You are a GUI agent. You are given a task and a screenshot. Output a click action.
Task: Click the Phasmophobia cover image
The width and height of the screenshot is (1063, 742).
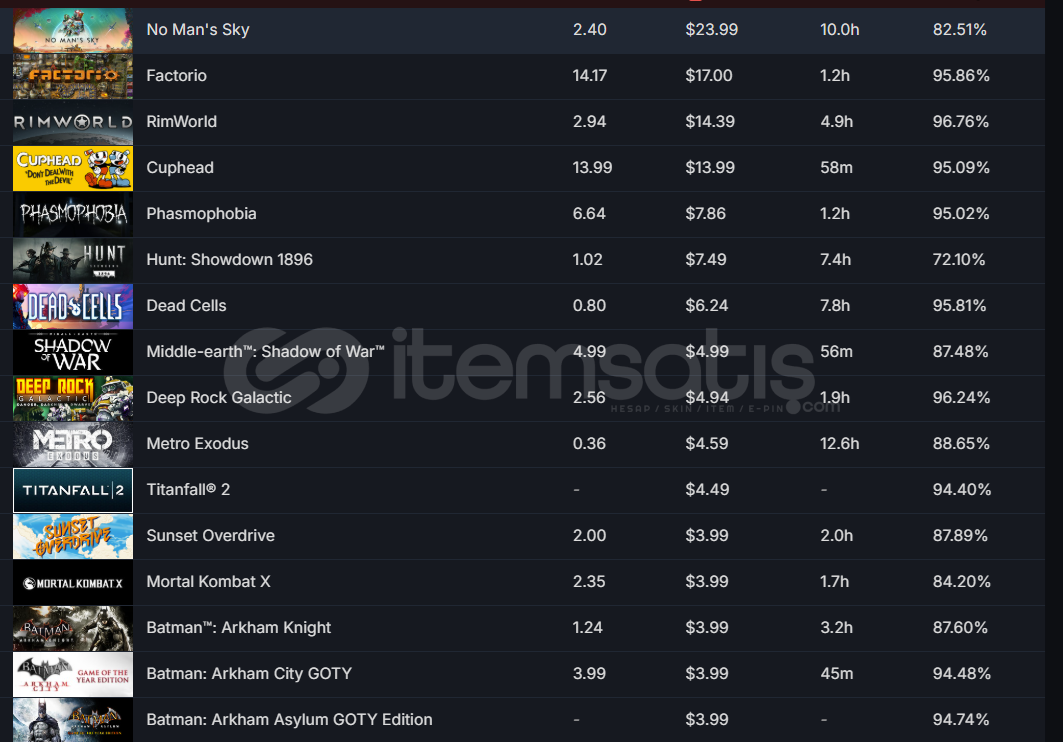[x=73, y=214]
